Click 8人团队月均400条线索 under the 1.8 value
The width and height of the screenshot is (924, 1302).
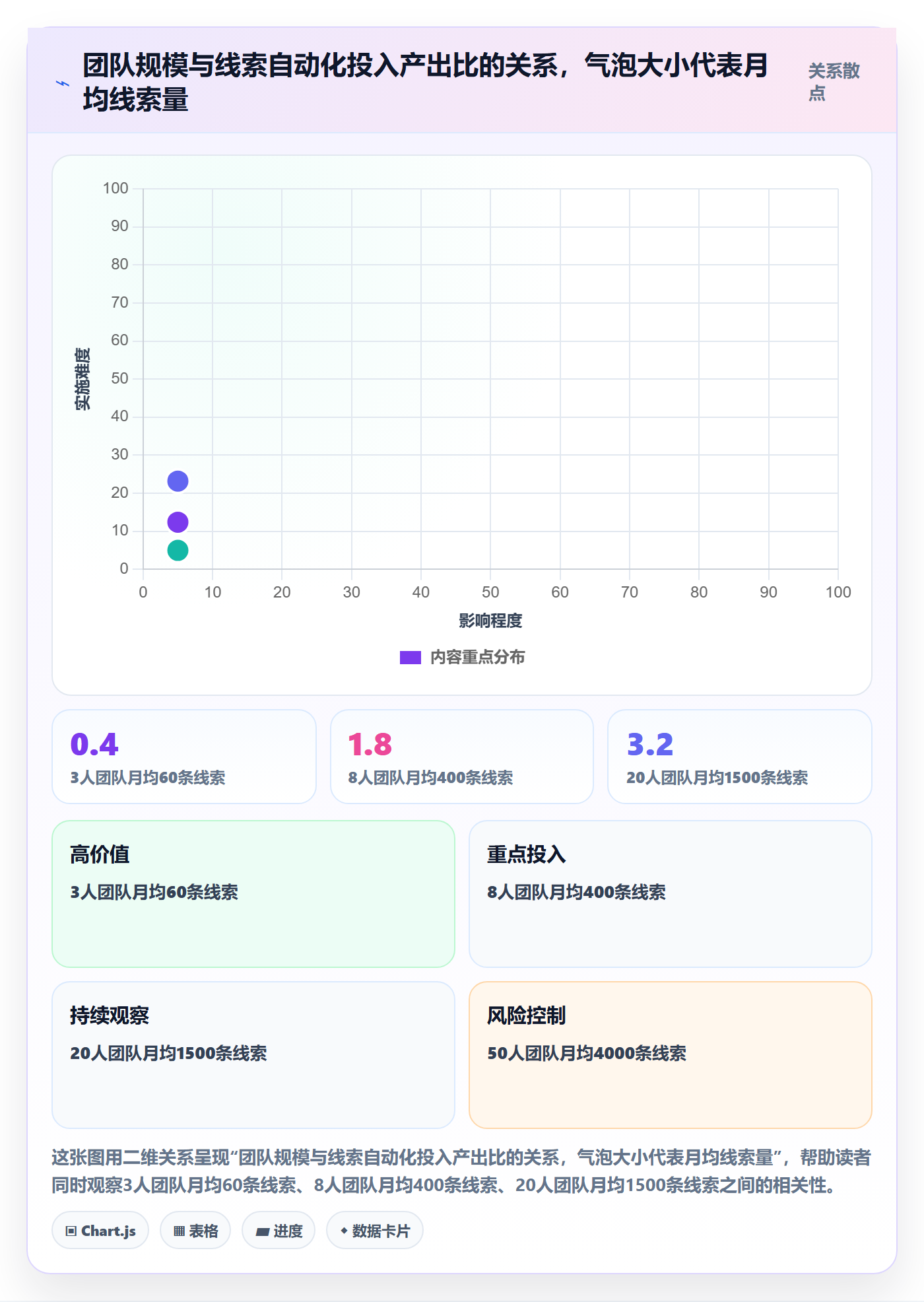[430, 778]
